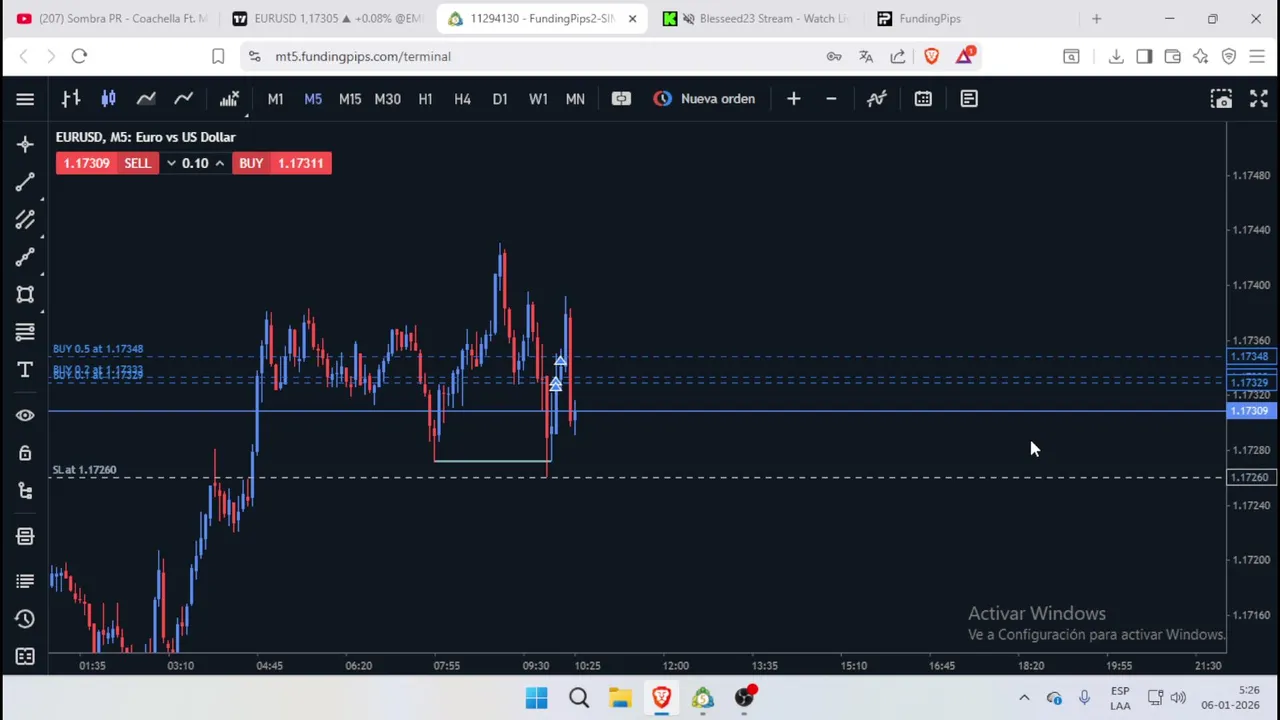This screenshot has height=720, width=1280.
Task: Select the shapes drawing tool
Action: (x=25, y=295)
